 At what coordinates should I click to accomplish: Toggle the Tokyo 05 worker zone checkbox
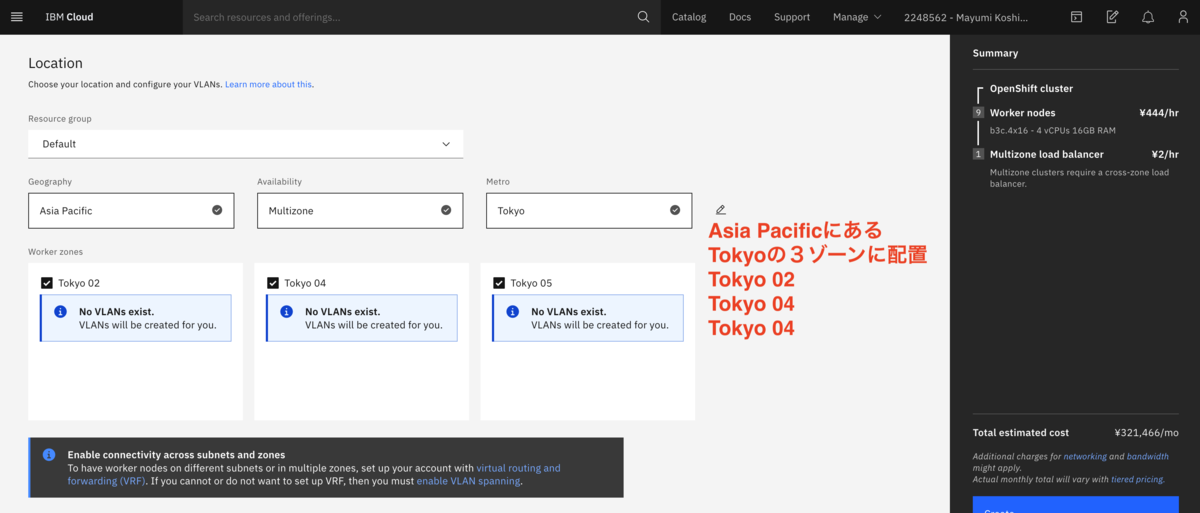tap(499, 283)
